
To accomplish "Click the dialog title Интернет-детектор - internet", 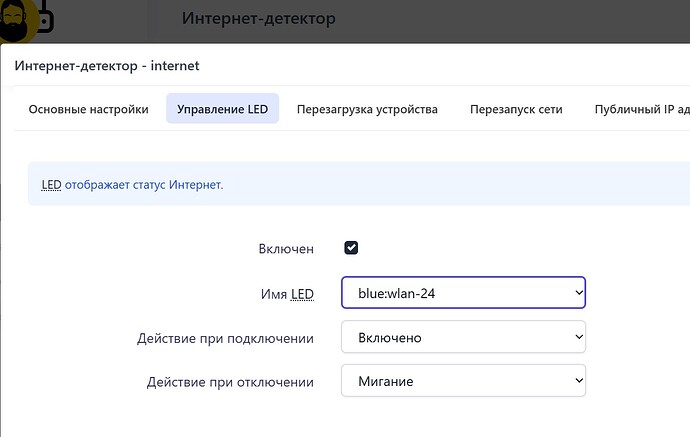I will coord(107,66).
